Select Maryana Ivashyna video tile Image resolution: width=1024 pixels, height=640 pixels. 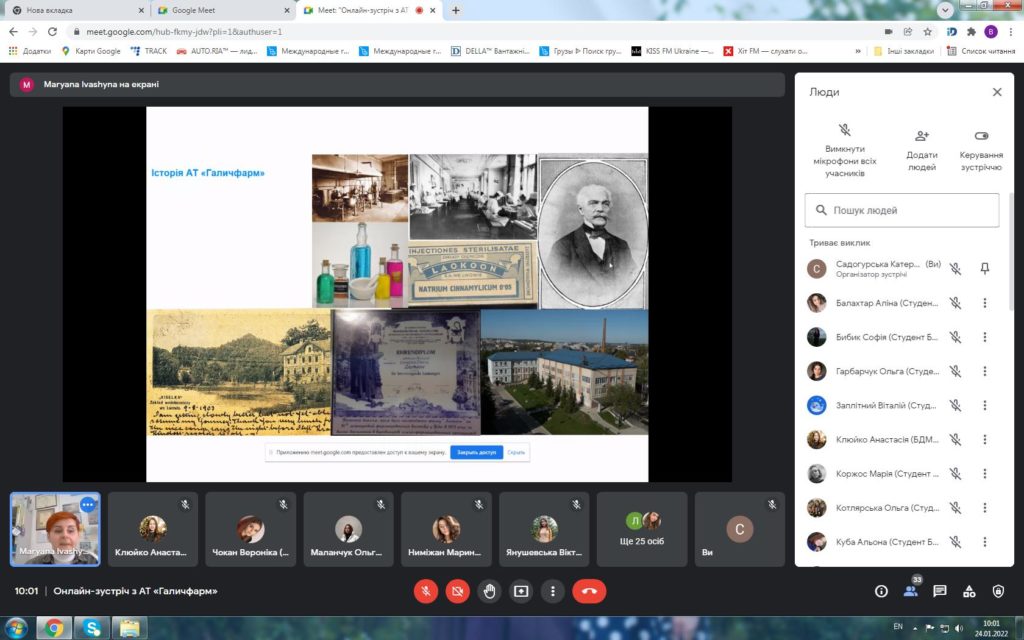pyautogui.click(x=55, y=529)
